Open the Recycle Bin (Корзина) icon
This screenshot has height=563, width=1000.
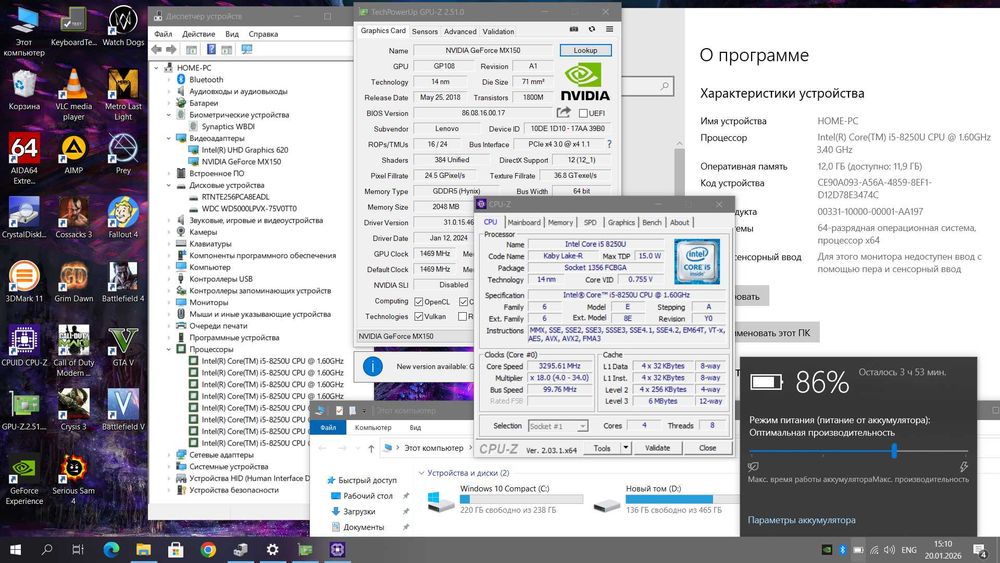tap(24, 90)
